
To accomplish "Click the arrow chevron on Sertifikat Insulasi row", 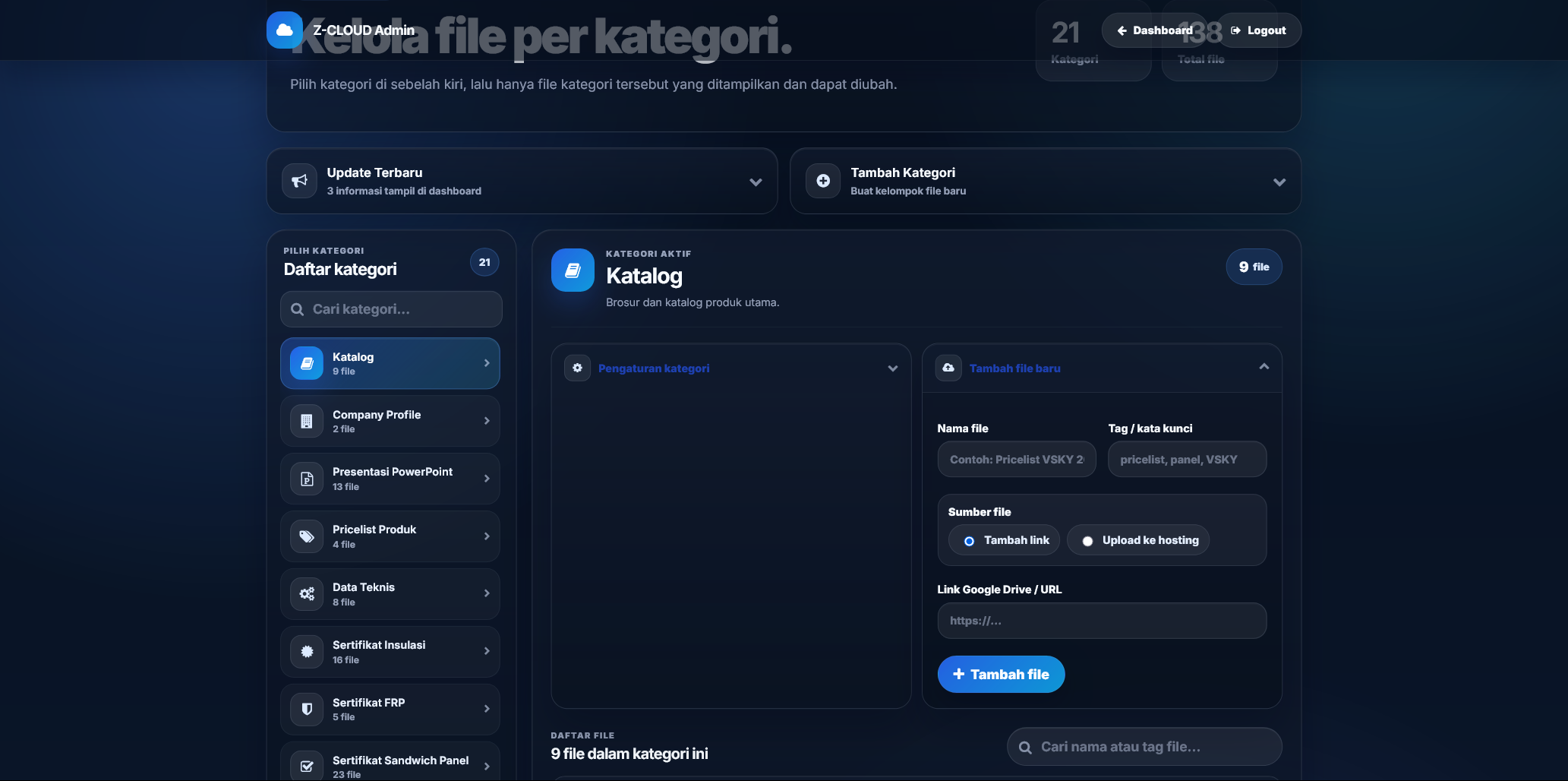I will click(x=487, y=651).
